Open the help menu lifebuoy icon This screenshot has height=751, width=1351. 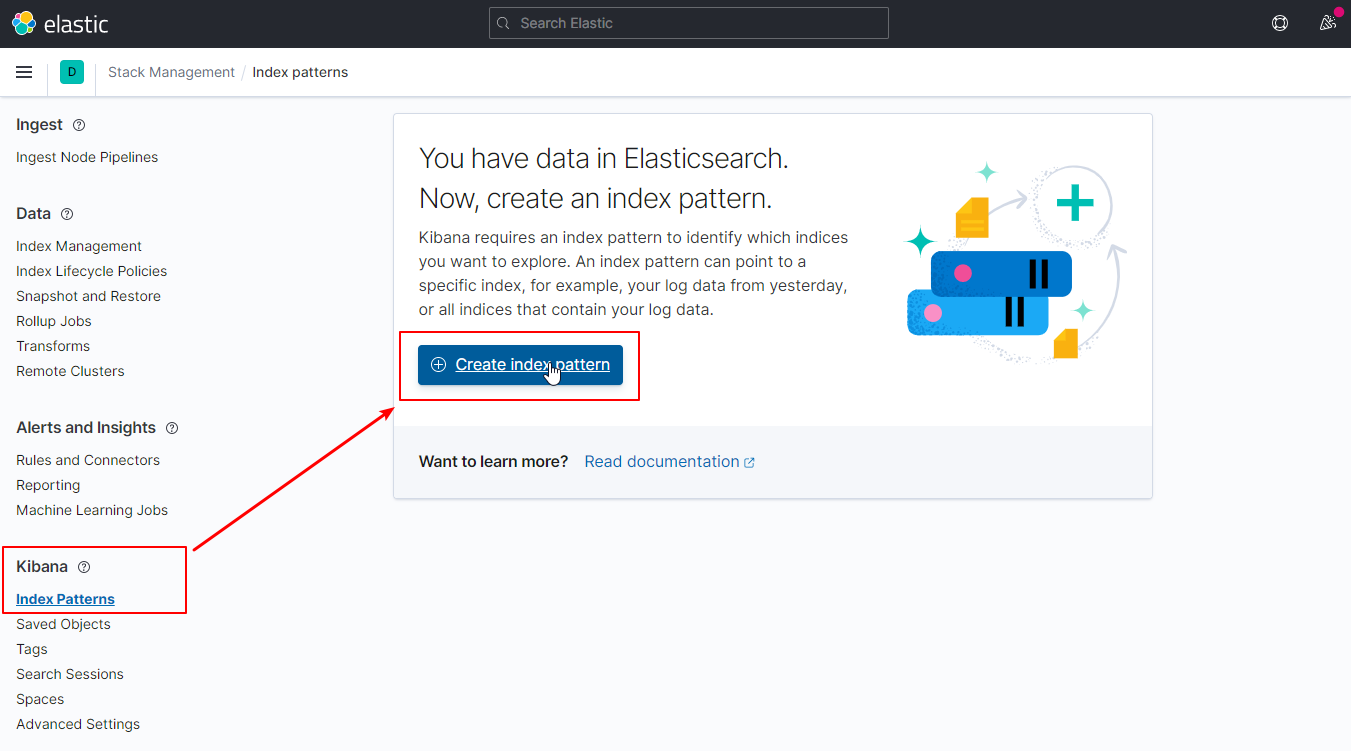[x=1279, y=23]
